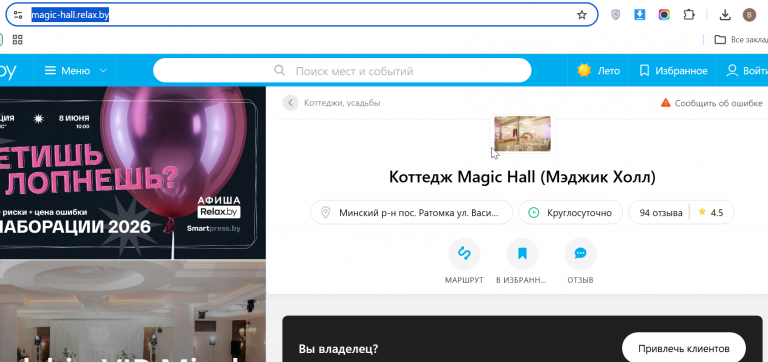Screen dimensions: 768x362
Task: Click the address chip Минский р-н пос. Ратомка
Action: click(x=411, y=213)
